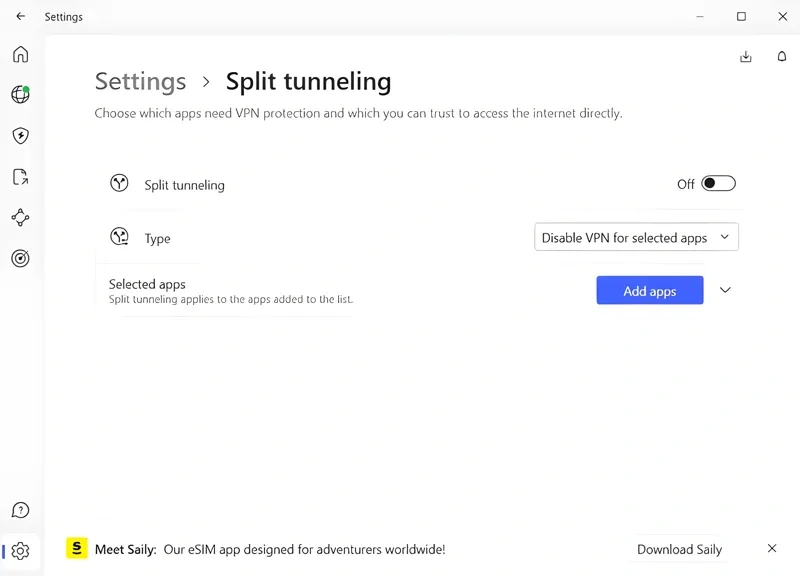Click the Download Saily button
This screenshot has height=576, width=800.
point(679,549)
